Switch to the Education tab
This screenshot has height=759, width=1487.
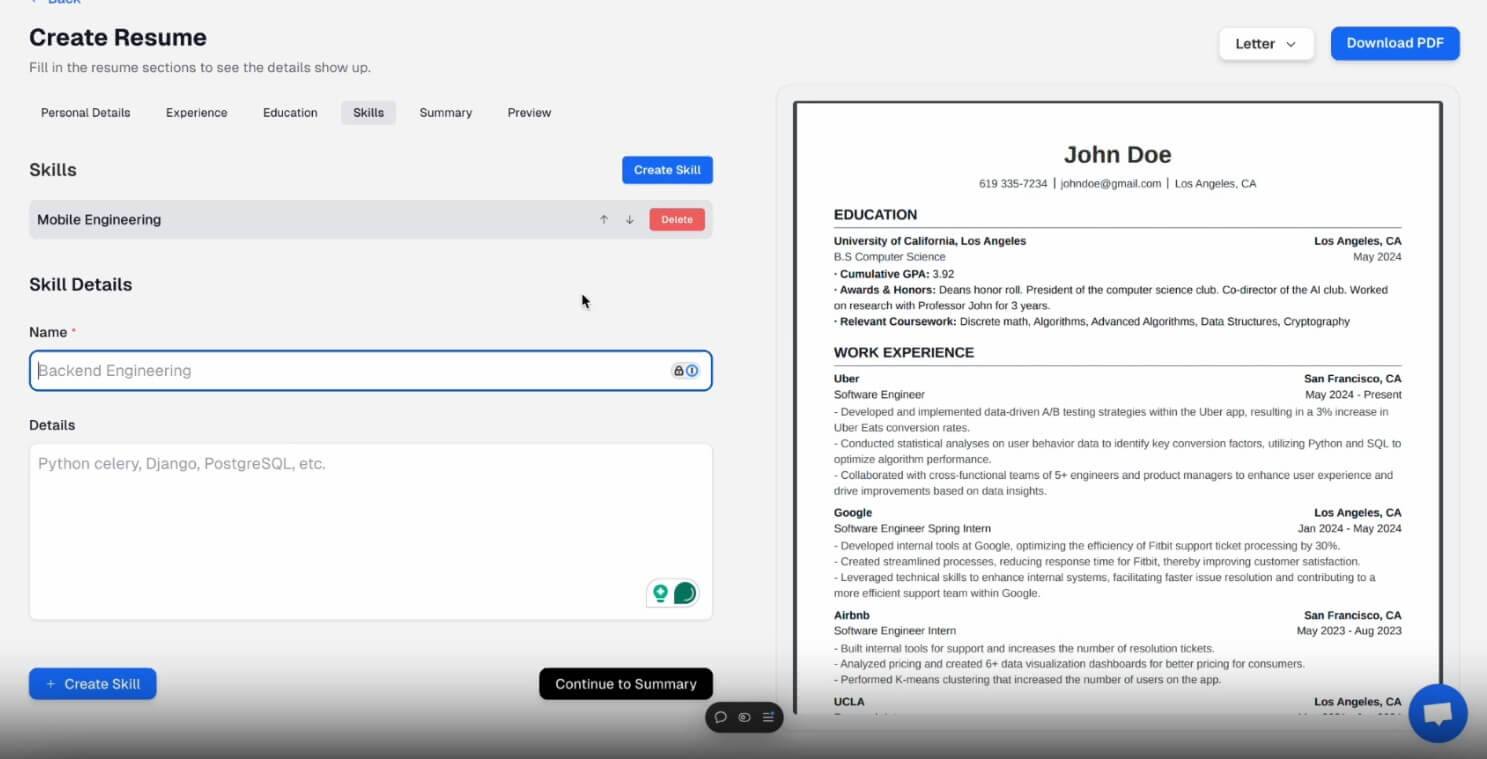pos(290,113)
